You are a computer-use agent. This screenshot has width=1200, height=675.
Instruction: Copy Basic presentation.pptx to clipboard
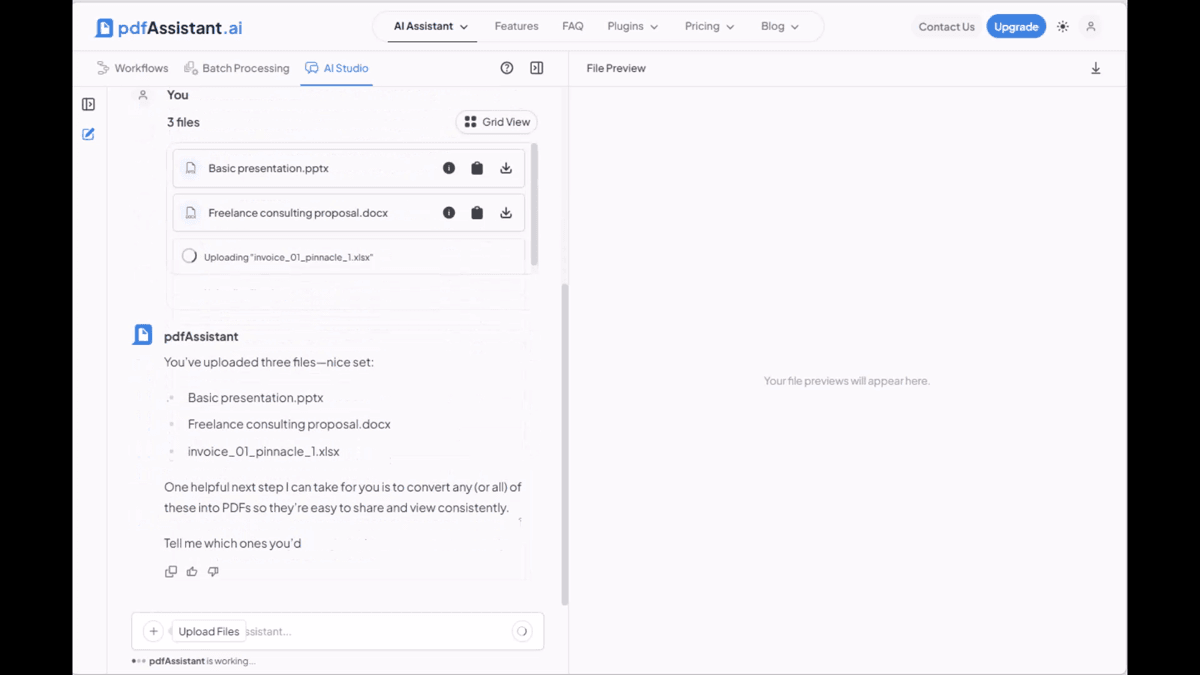pyautogui.click(x=477, y=168)
